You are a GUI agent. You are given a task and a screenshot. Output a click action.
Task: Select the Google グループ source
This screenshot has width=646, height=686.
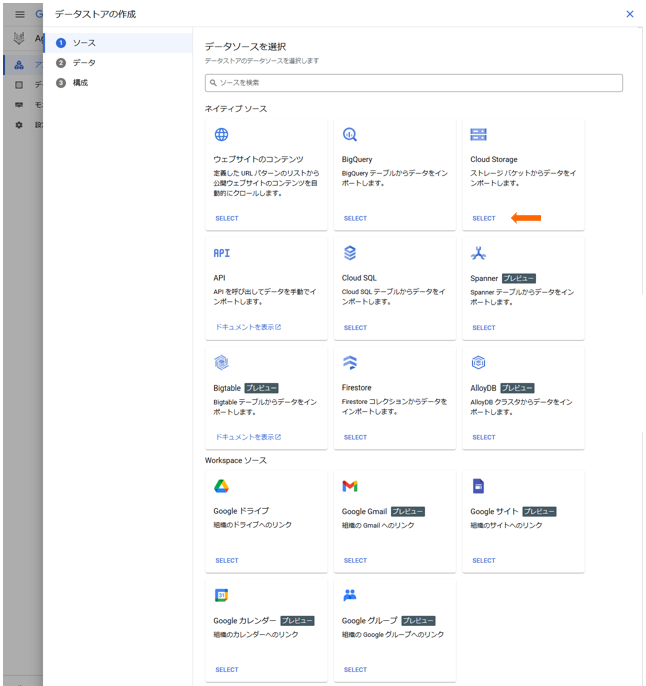355,670
